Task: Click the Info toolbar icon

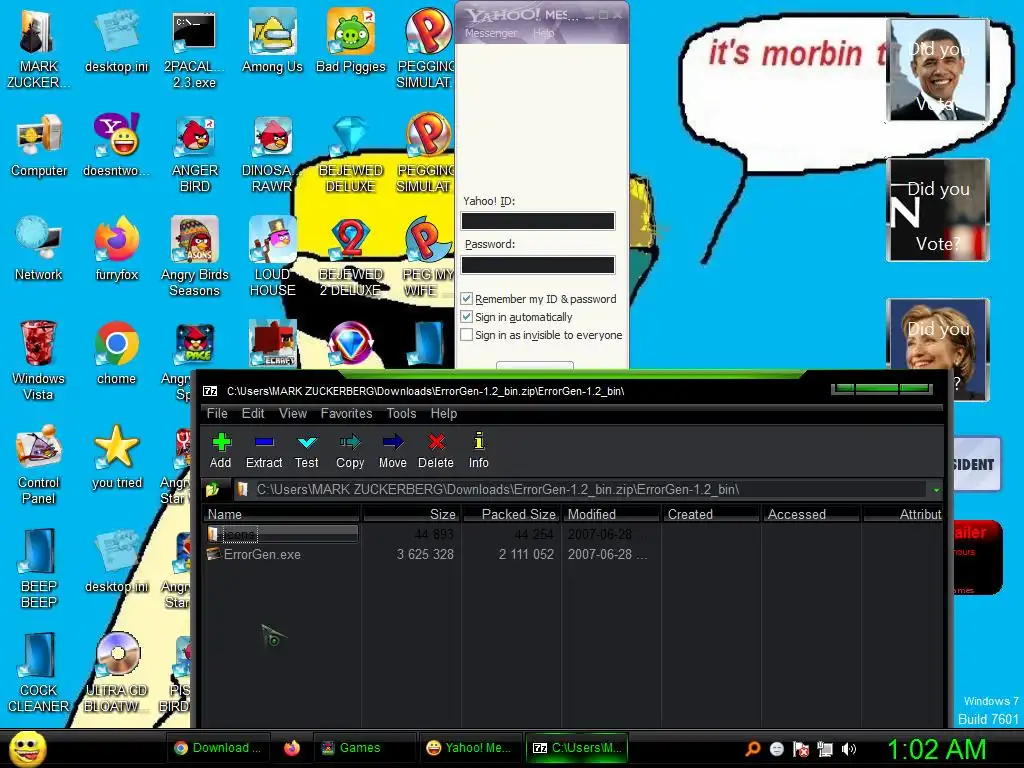Action: tap(479, 451)
